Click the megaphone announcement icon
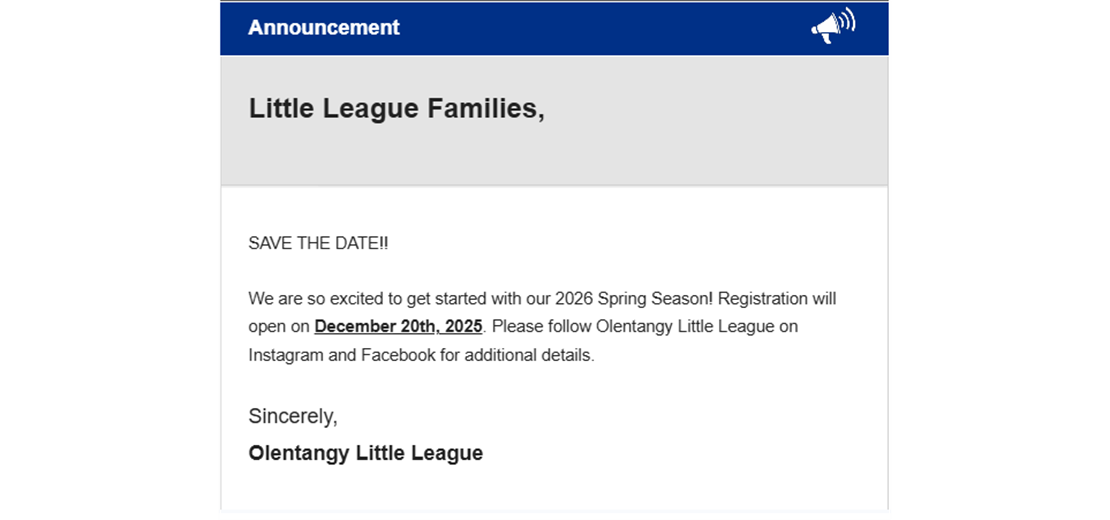Image resolution: width=1110 pixels, height=520 pixels. point(832,27)
